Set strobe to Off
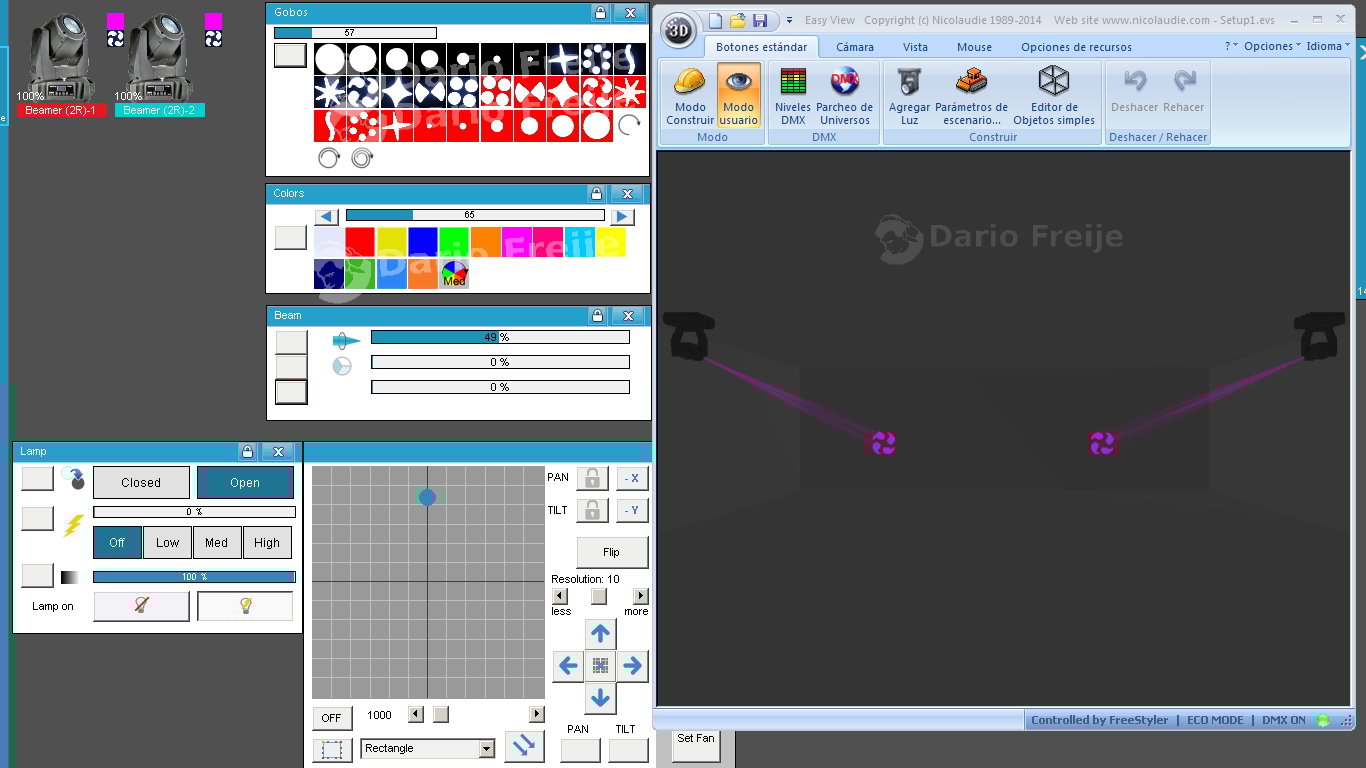This screenshot has height=768, width=1366. click(x=117, y=543)
